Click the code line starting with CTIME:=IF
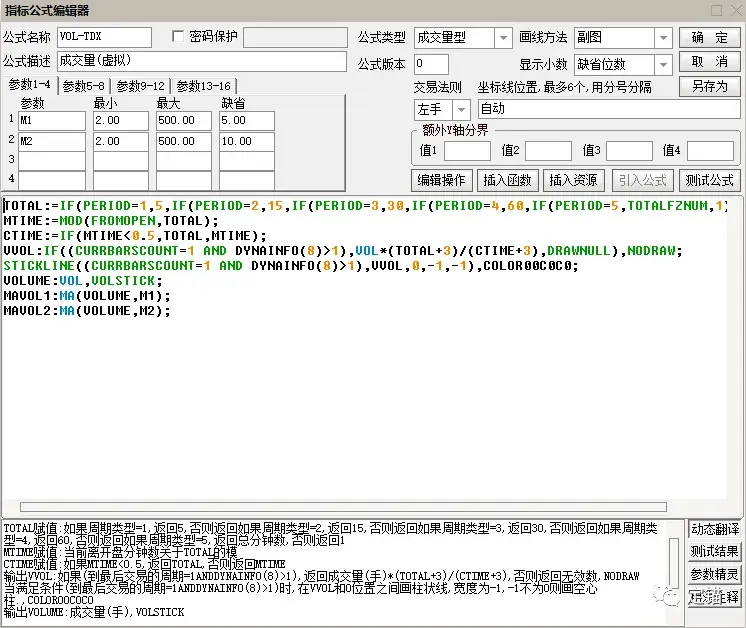Image resolution: width=746 pixels, height=628 pixels. 135,236
